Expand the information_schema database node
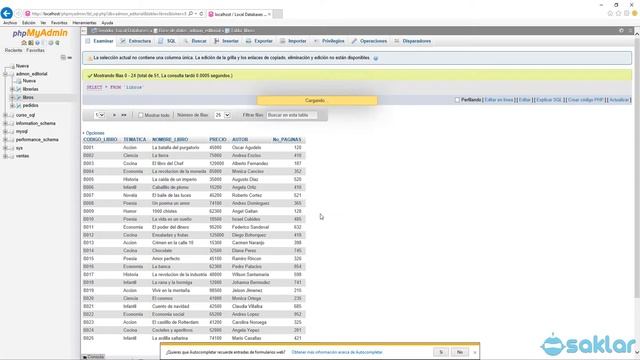 (5, 123)
